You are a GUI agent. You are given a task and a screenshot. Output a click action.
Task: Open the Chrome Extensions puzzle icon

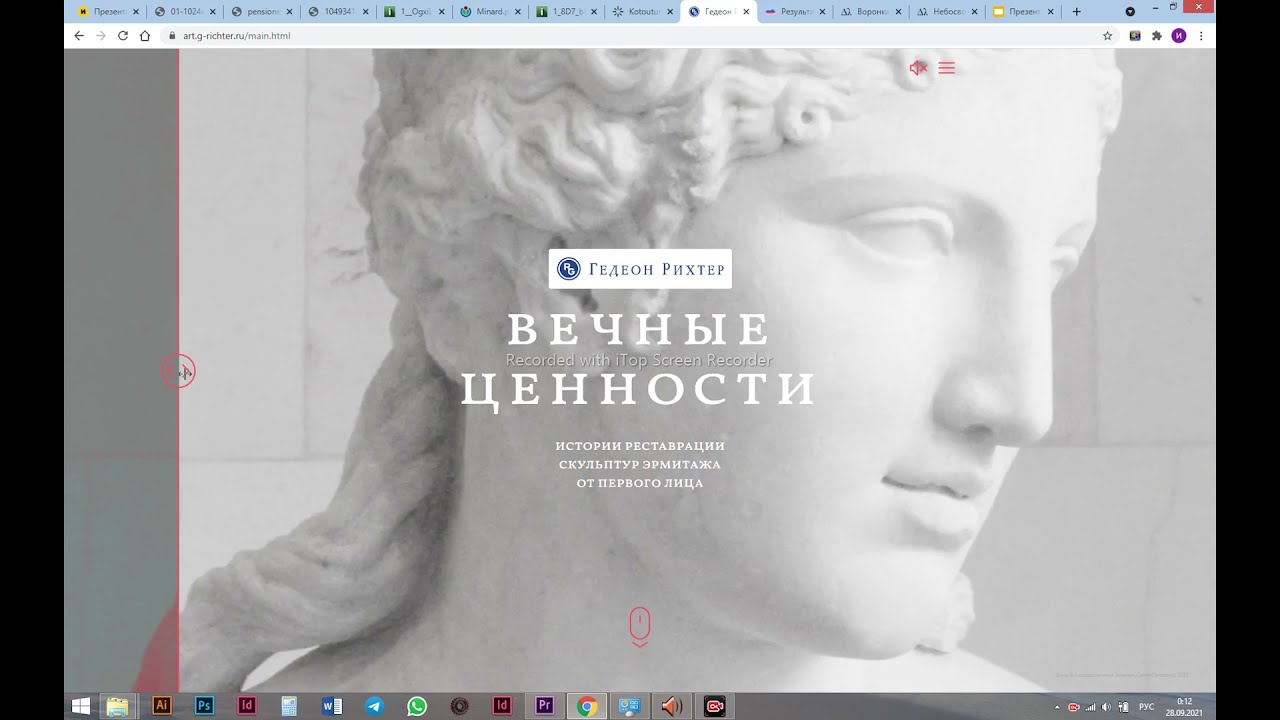pyautogui.click(x=1157, y=35)
